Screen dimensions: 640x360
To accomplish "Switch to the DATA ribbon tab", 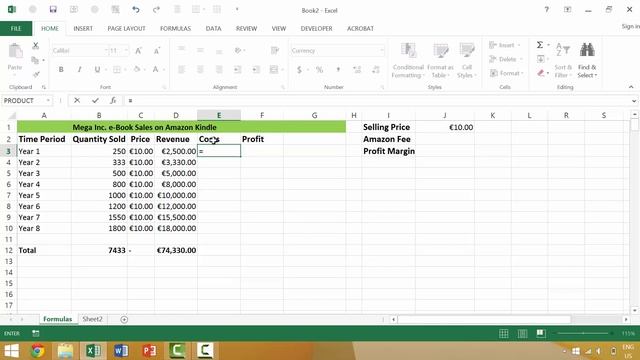I will tap(213, 29).
